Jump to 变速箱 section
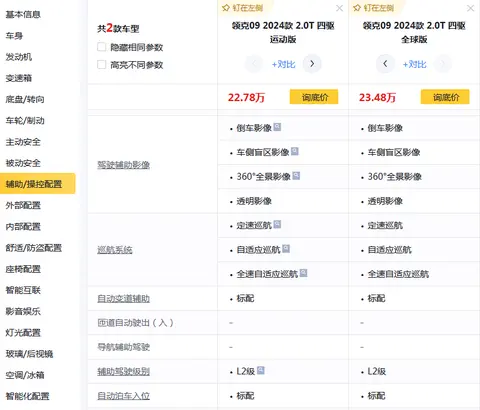Viewport: 480px width, 410px height. click(x=19, y=78)
